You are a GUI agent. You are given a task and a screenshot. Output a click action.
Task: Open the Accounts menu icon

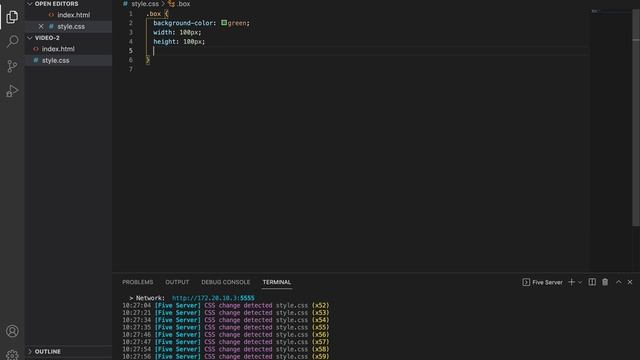[x=12, y=331]
